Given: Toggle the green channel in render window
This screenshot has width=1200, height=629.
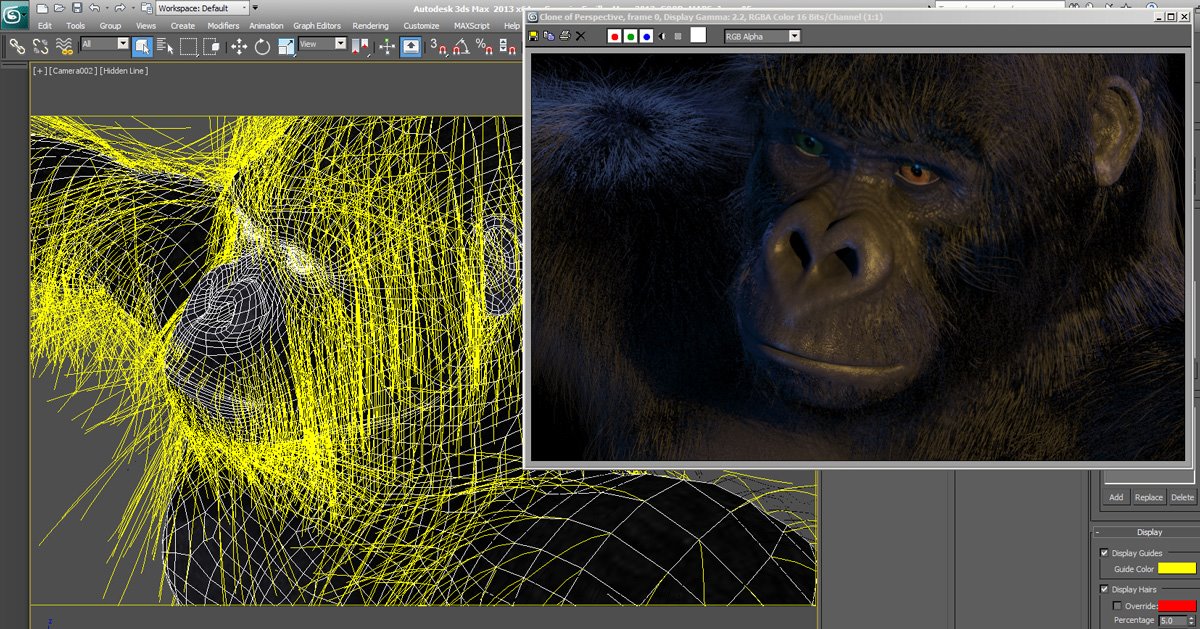Looking at the screenshot, I should pyautogui.click(x=631, y=36).
